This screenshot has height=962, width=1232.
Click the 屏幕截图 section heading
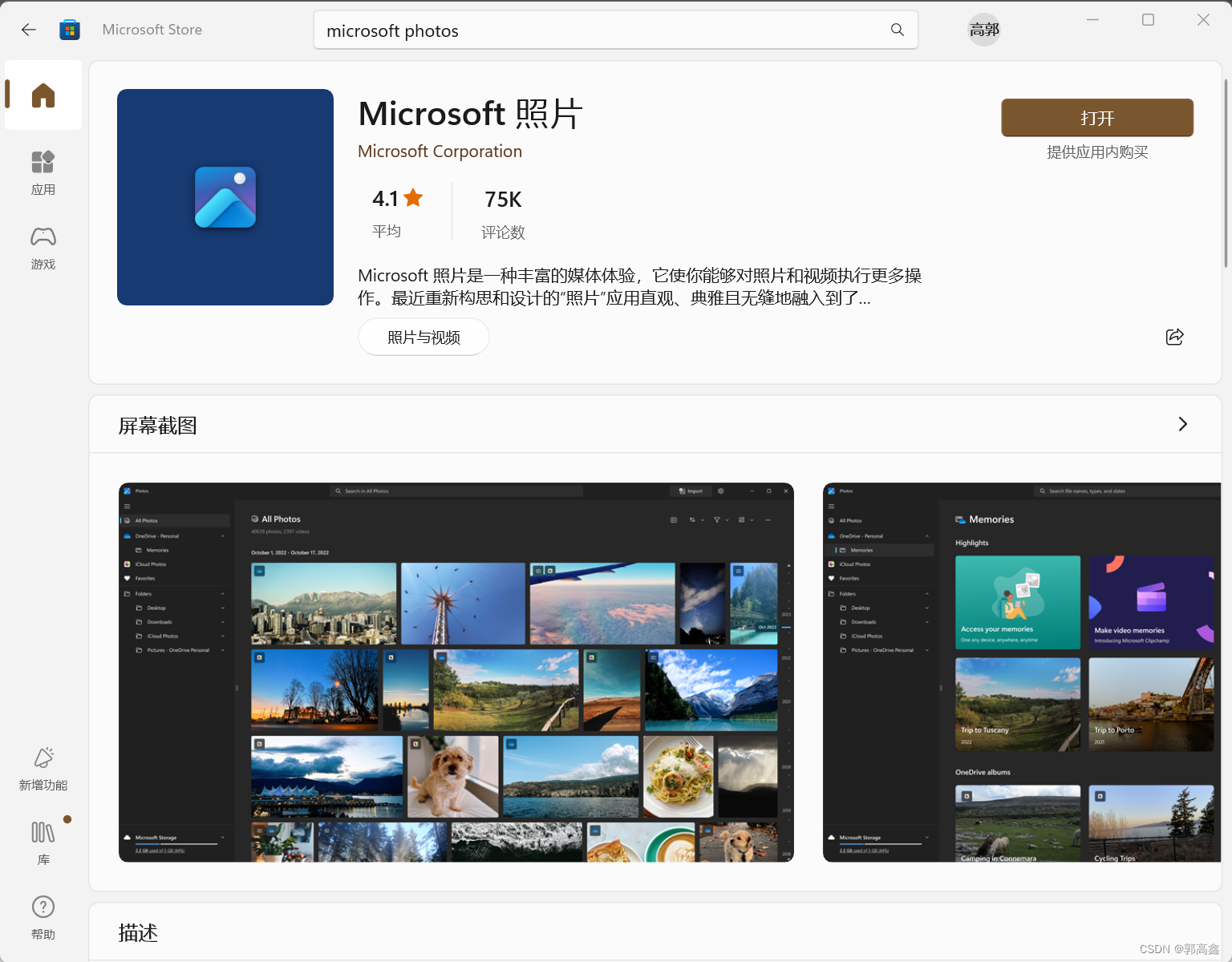click(158, 426)
